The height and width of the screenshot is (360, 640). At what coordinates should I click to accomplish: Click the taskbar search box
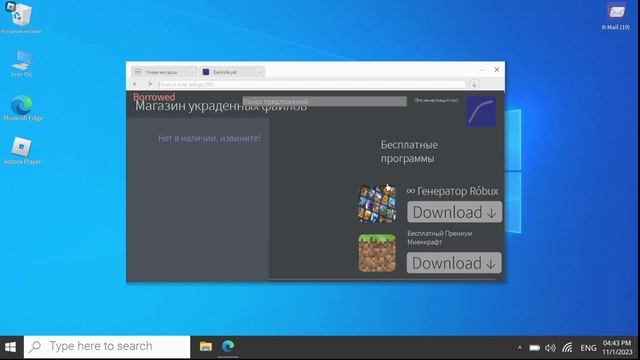pyautogui.click(x=107, y=347)
